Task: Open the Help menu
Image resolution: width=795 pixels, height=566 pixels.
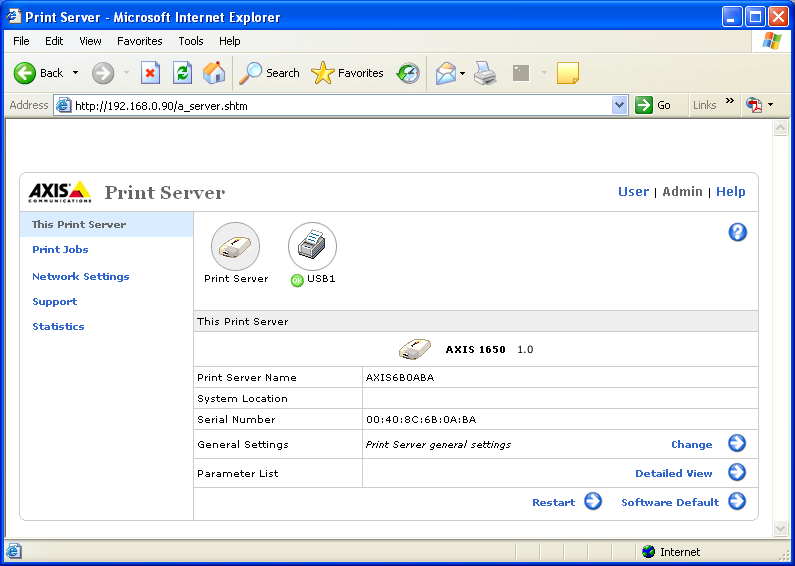Action: tap(230, 41)
